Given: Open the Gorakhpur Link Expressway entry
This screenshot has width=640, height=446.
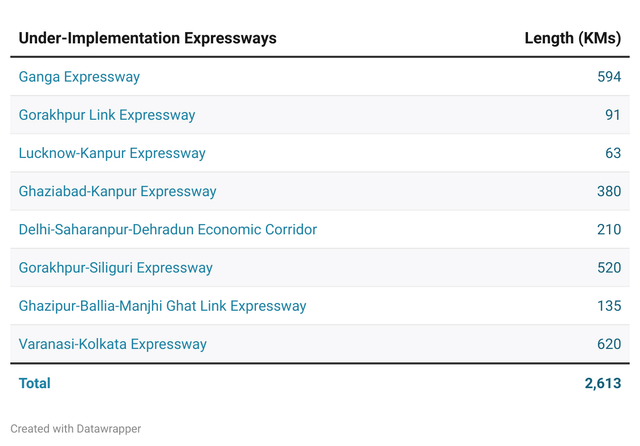Looking at the screenshot, I should click(107, 115).
